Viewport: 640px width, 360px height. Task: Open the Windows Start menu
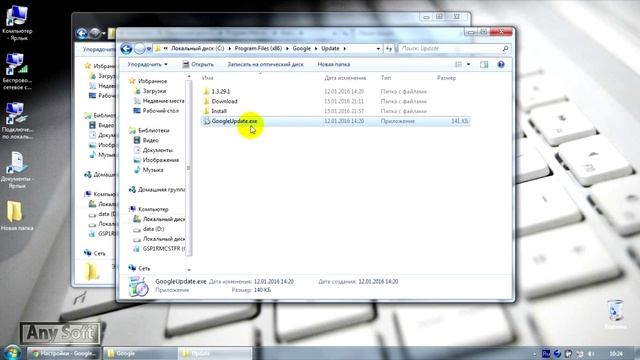click(12, 353)
